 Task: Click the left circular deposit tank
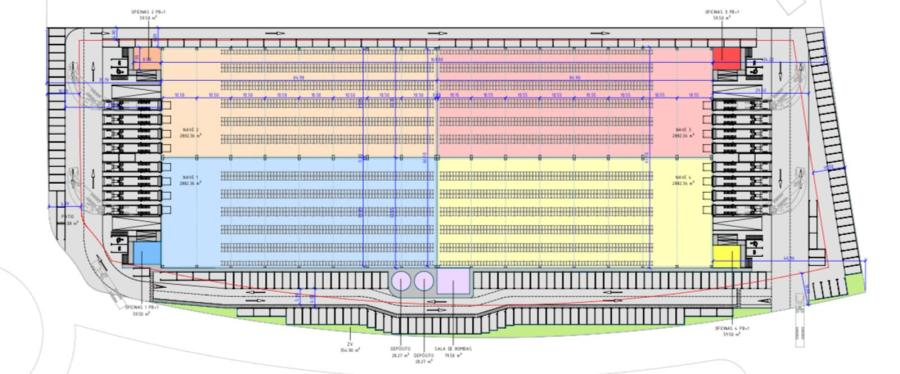coord(401,282)
